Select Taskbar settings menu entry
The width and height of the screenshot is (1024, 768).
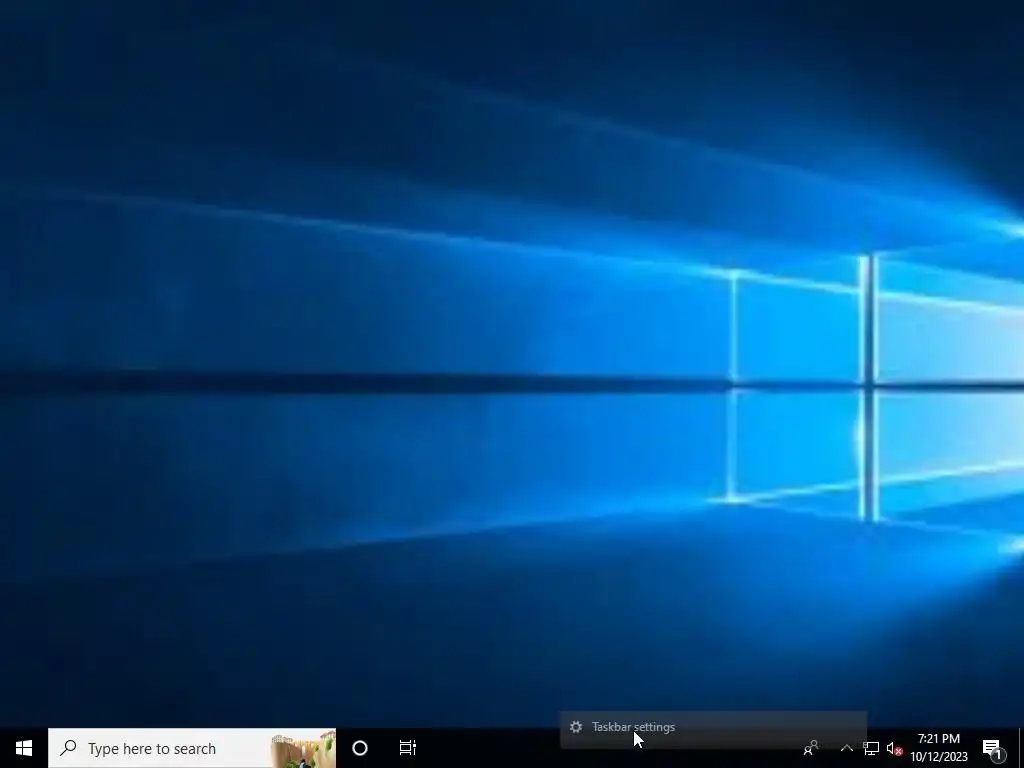pyautogui.click(x=713, y=727)
